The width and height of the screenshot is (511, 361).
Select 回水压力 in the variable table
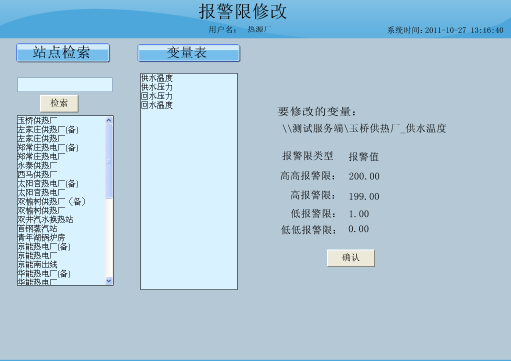click(157, 96)
